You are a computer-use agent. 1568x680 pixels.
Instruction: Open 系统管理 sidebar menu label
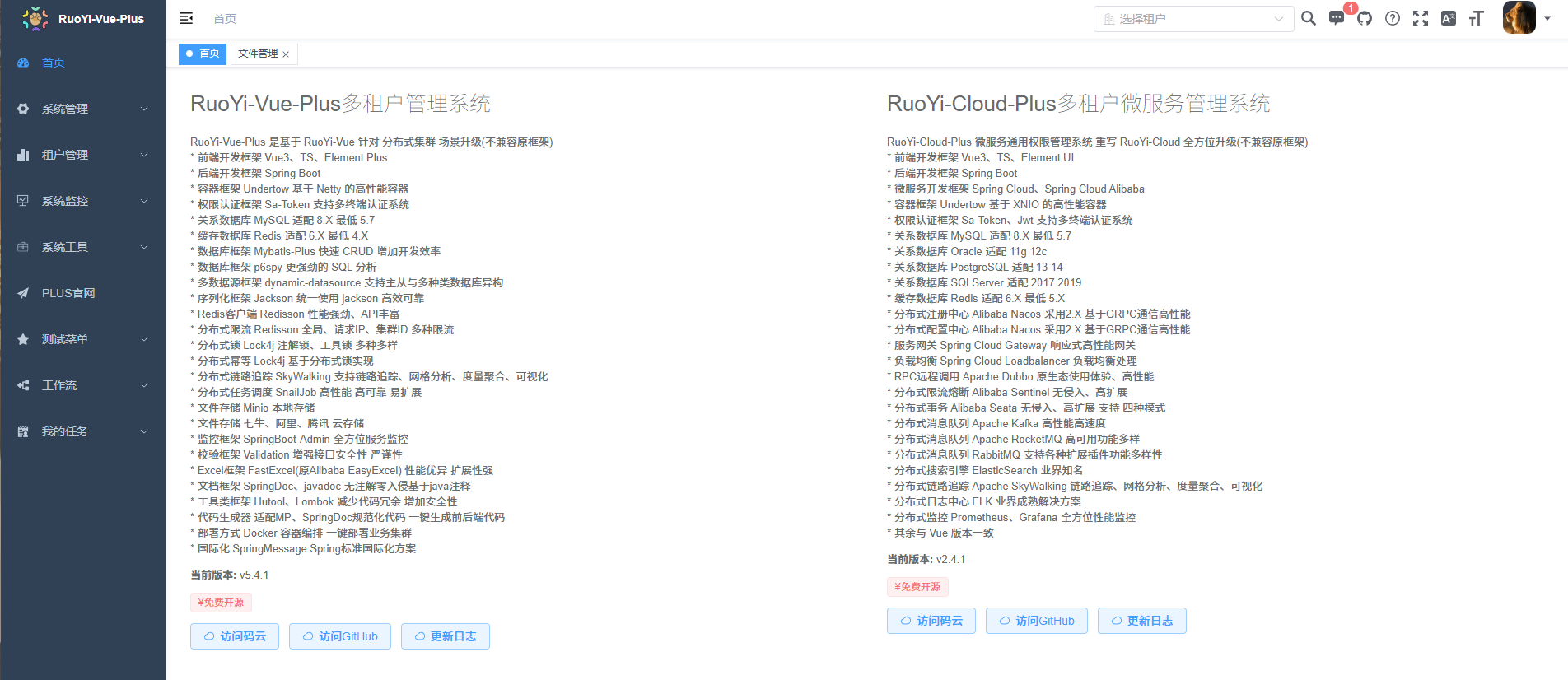[x=65, y=109]
